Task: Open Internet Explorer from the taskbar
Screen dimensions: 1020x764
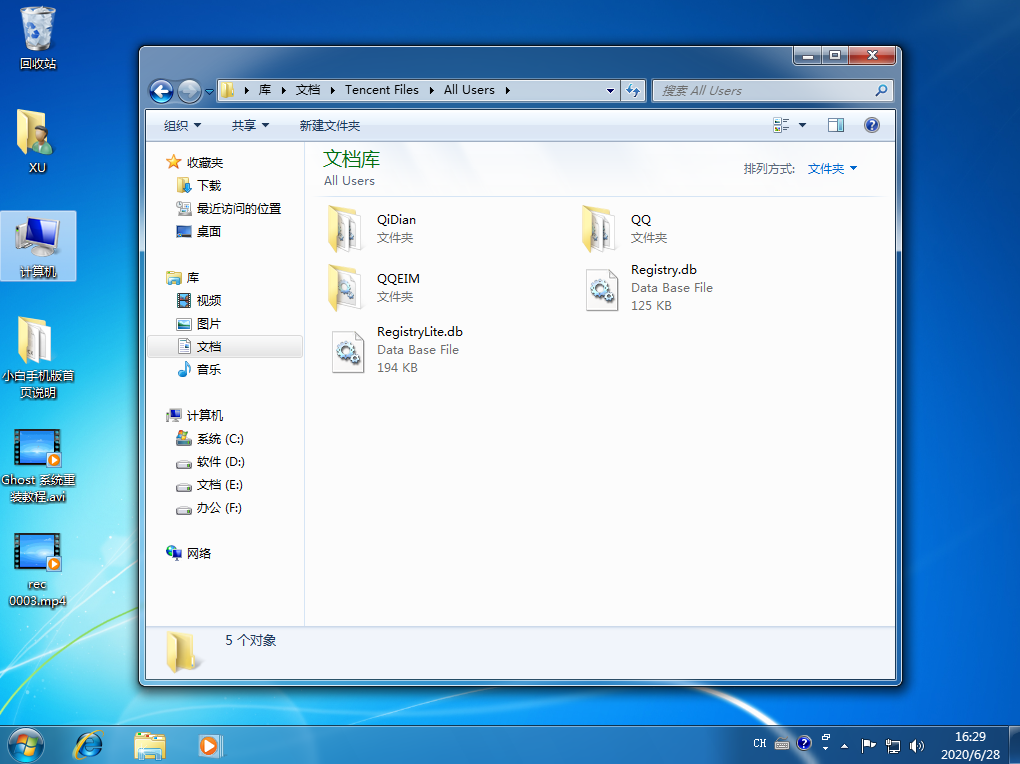Action: [89, 745]
